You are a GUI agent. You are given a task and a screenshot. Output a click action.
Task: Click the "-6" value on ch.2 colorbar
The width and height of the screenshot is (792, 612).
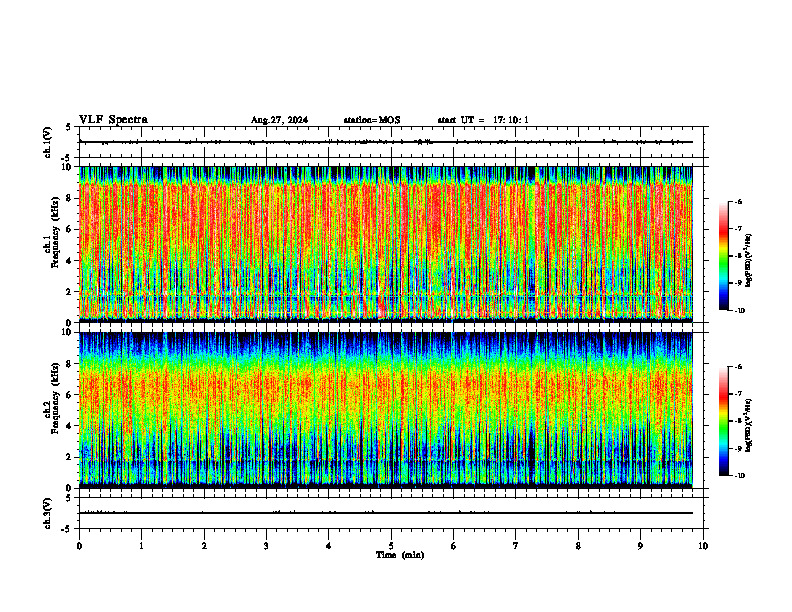point(738,367)
